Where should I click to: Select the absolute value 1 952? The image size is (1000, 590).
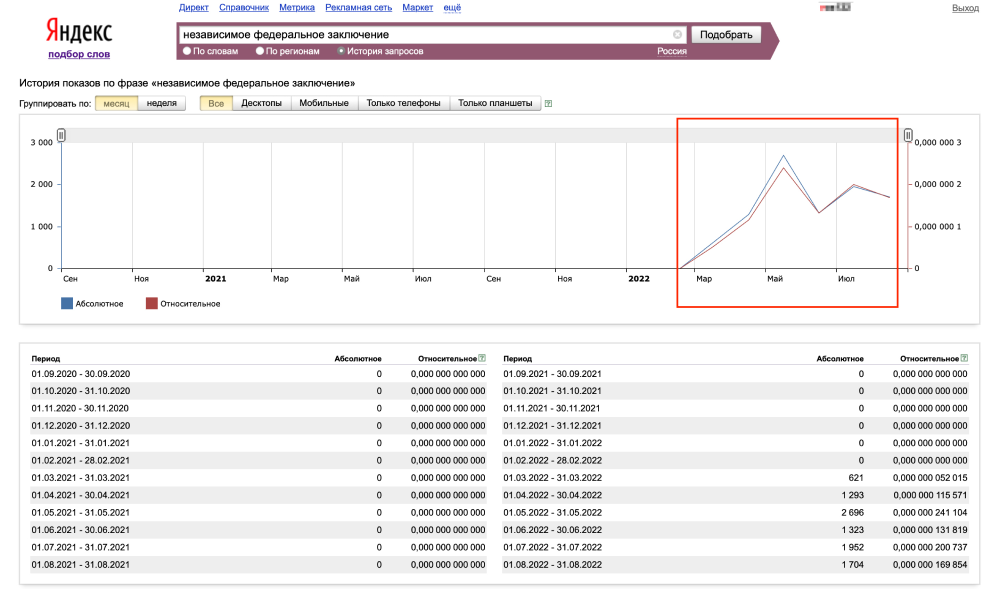click(x=852, y=547)
